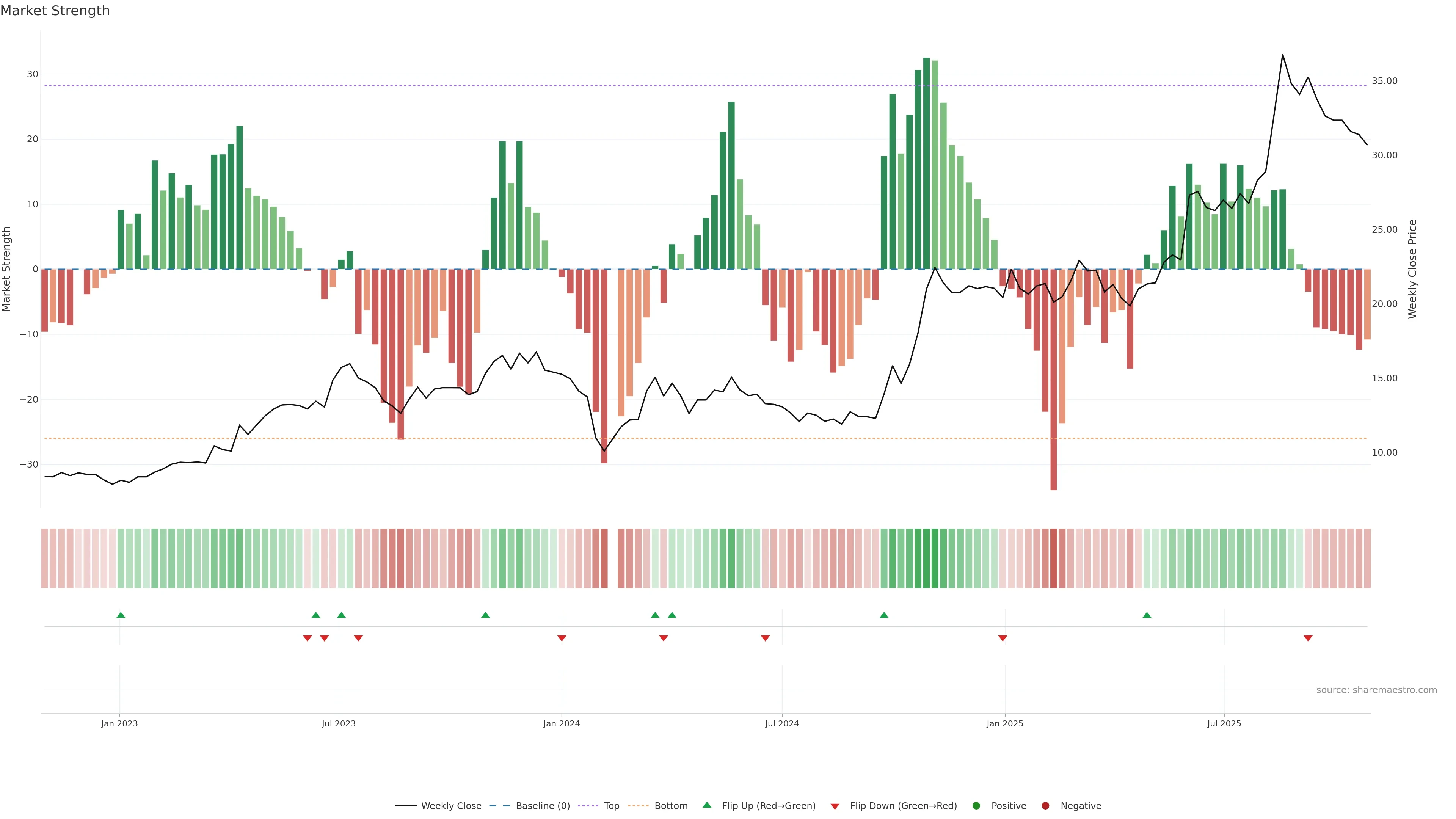1456x819 pixels.
Task: Click the Jul 2024 x-axis label
Action: (782, 723)
